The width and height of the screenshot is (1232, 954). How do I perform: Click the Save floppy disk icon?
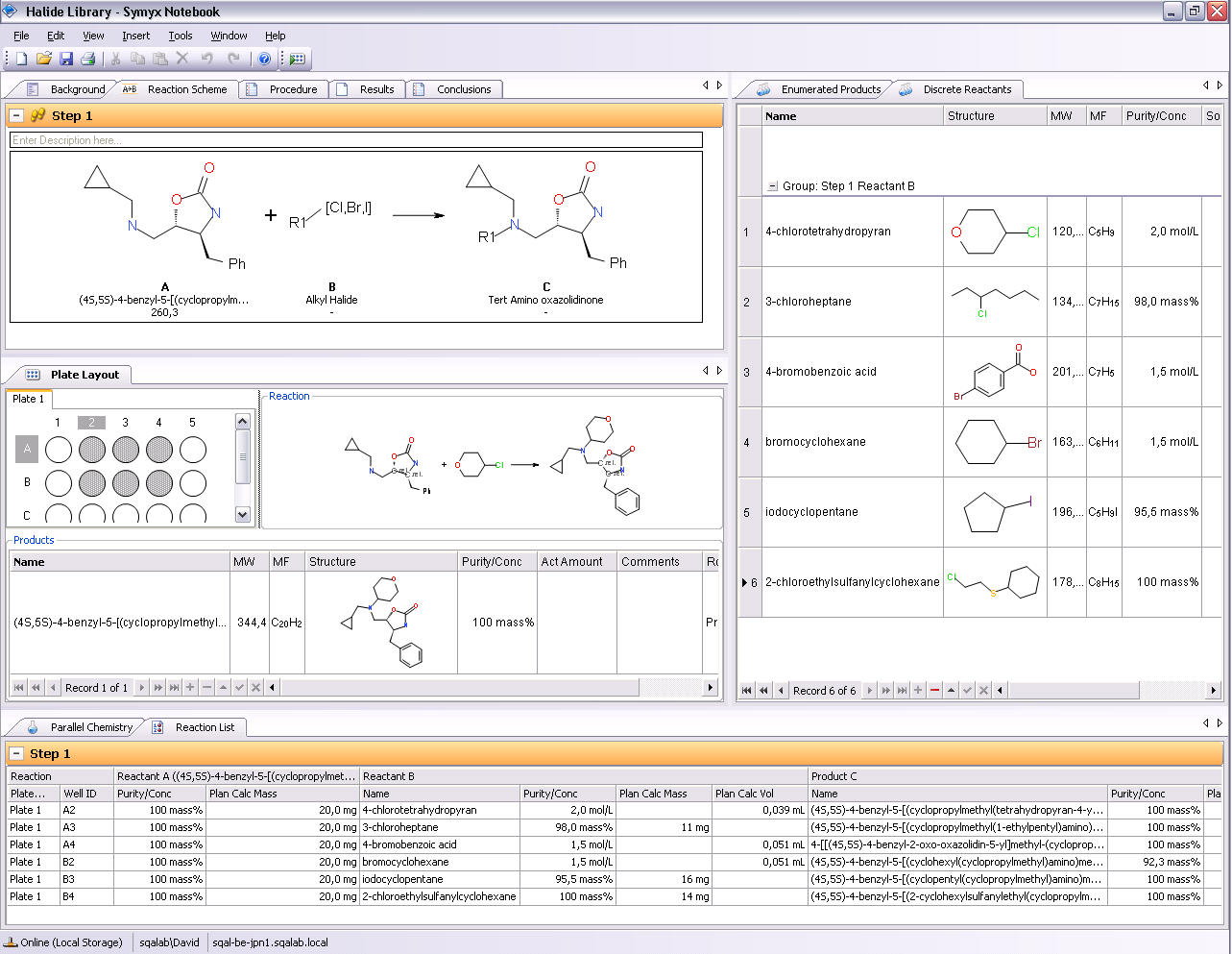click(x=66, y=59)
